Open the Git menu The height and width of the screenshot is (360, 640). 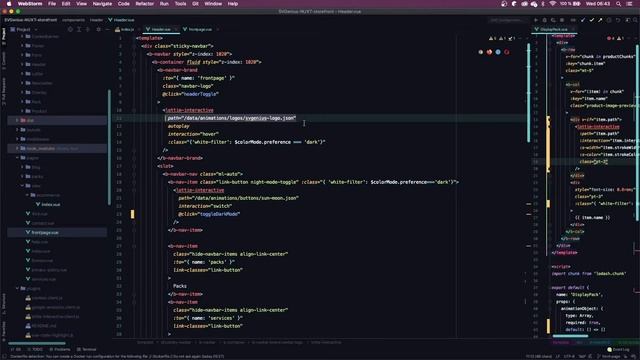[x=195, y=4]
